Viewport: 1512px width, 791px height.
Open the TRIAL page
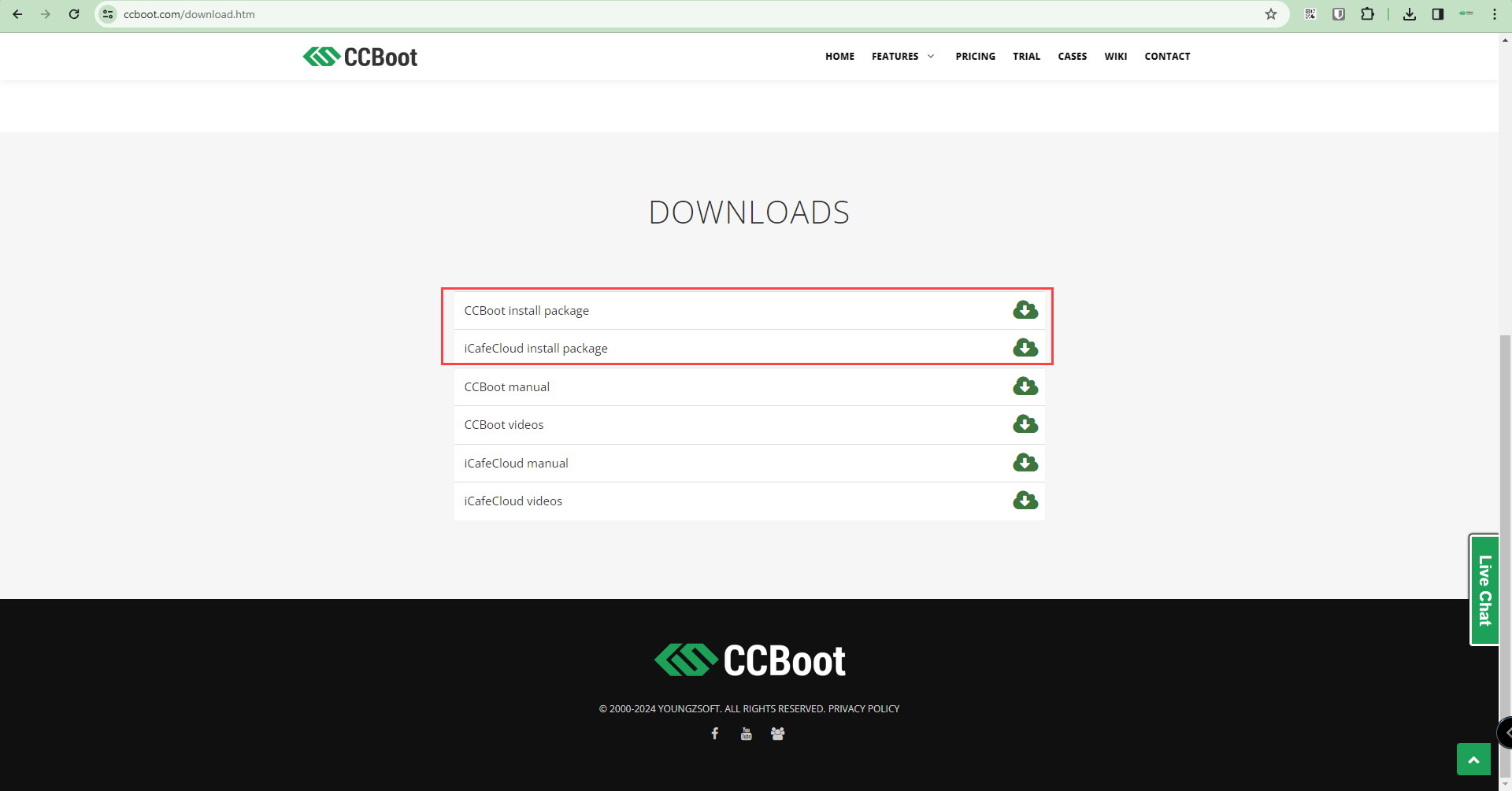click(1027, 57)
